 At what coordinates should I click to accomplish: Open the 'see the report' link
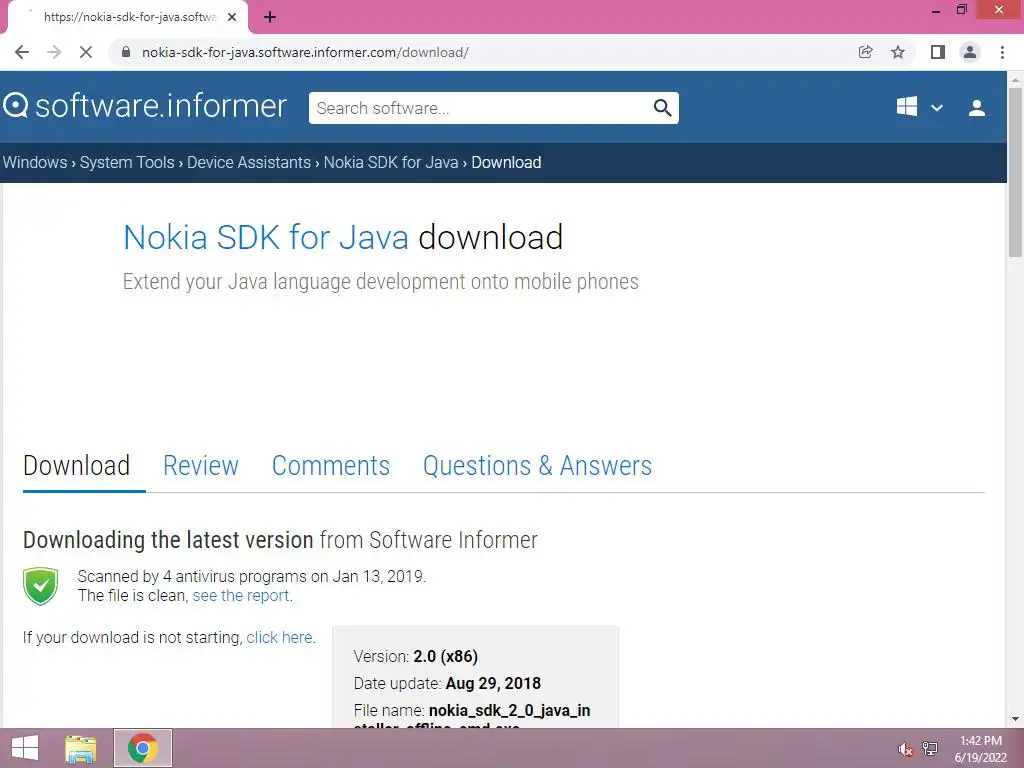tap(240, 596)
